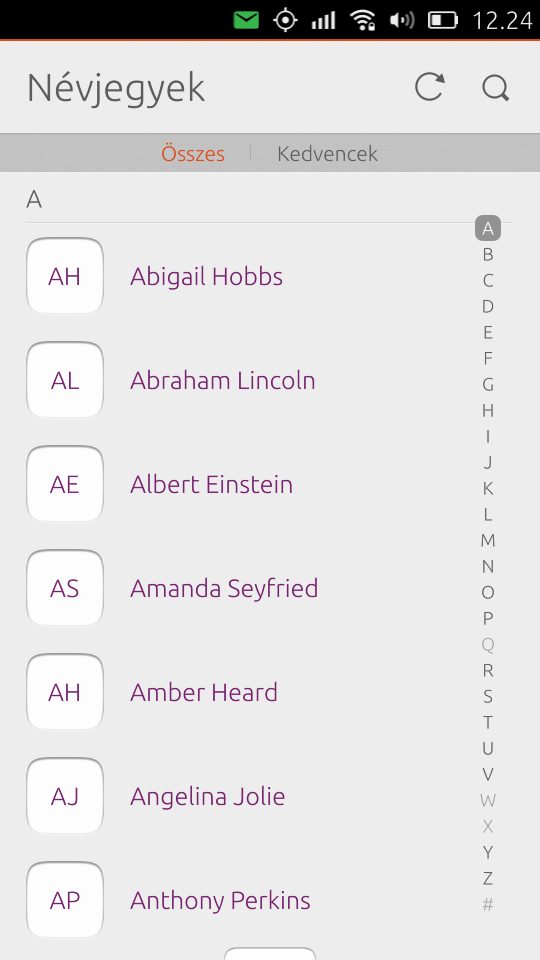Jump to the # section in index
Image resolution: width=540 pixels, height=960 pixels.
[487, 904]
